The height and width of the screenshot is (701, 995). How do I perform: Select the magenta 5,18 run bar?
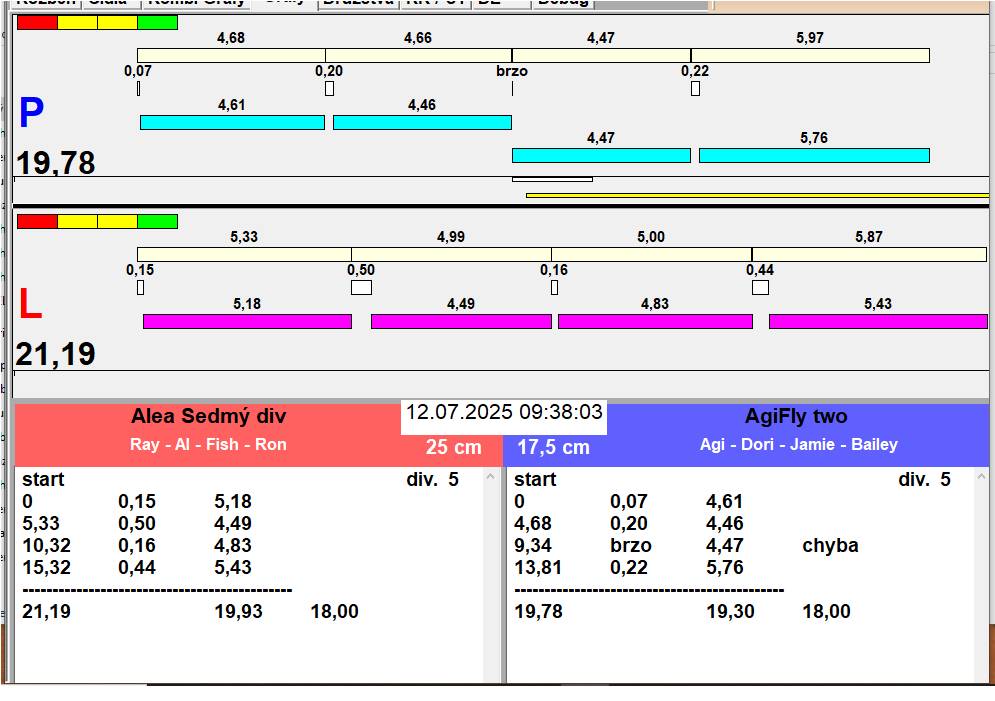coord(247,322)
